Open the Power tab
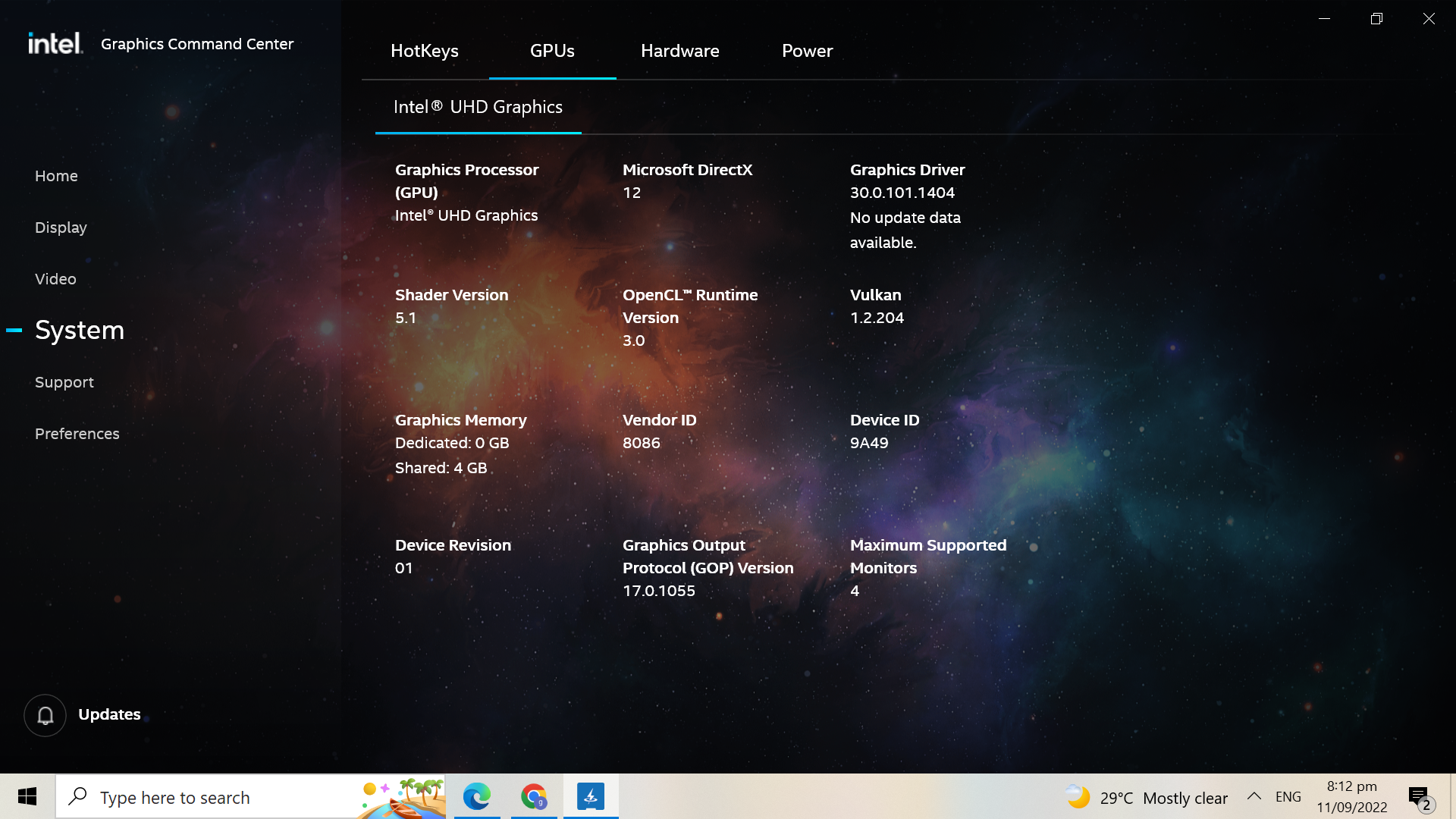 (x=807, y=51)
